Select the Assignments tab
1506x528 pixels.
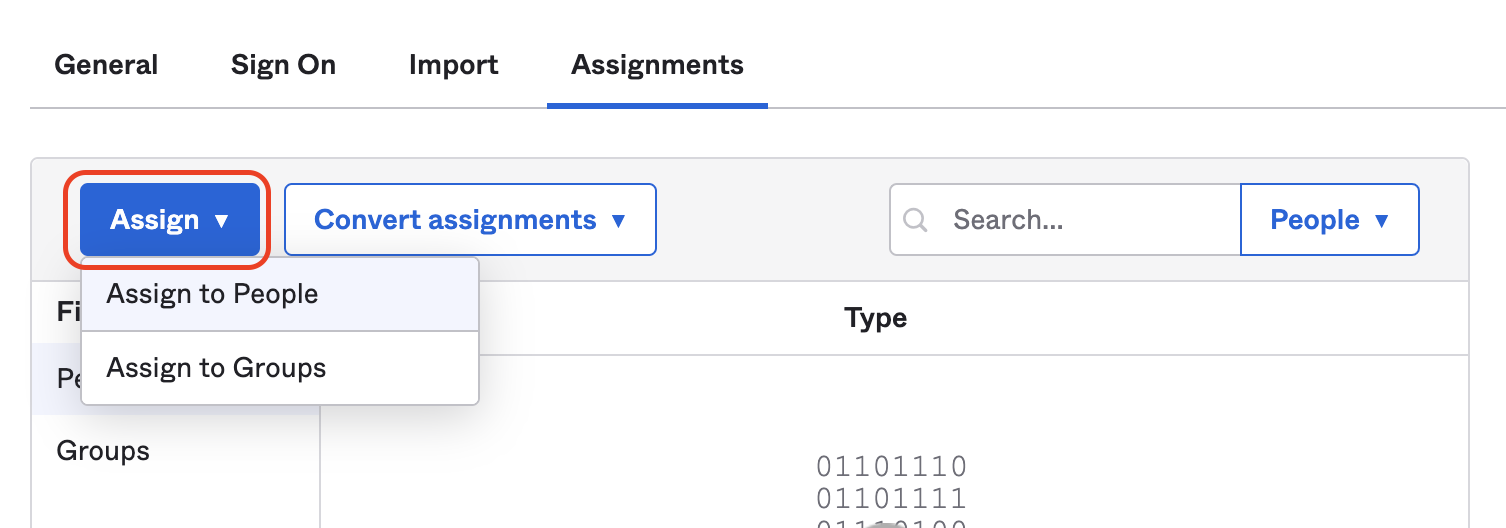point(657,66)
